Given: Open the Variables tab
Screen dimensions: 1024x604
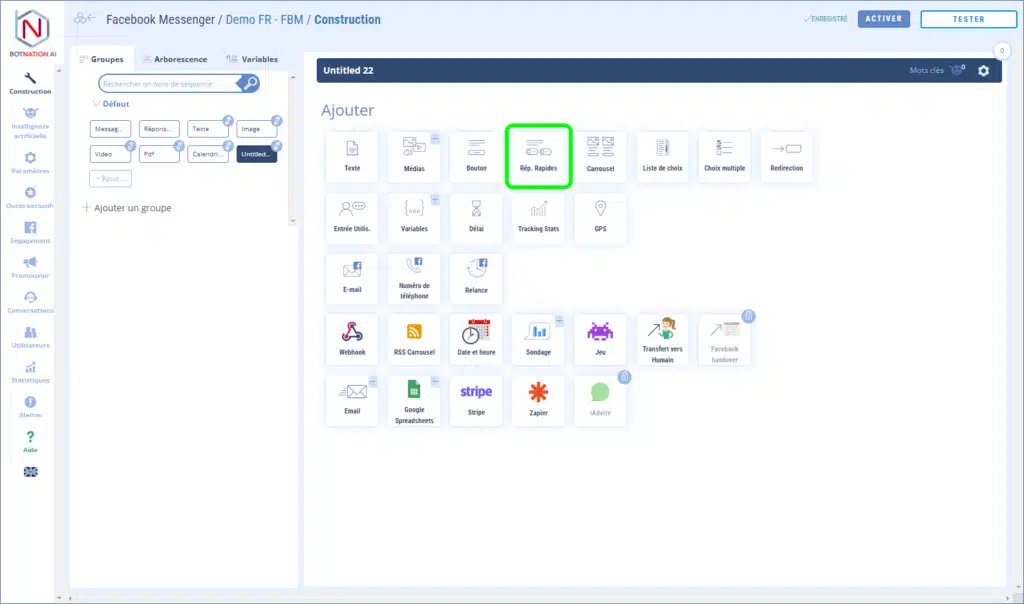Looking at the screenshot, I should (252, 59).
